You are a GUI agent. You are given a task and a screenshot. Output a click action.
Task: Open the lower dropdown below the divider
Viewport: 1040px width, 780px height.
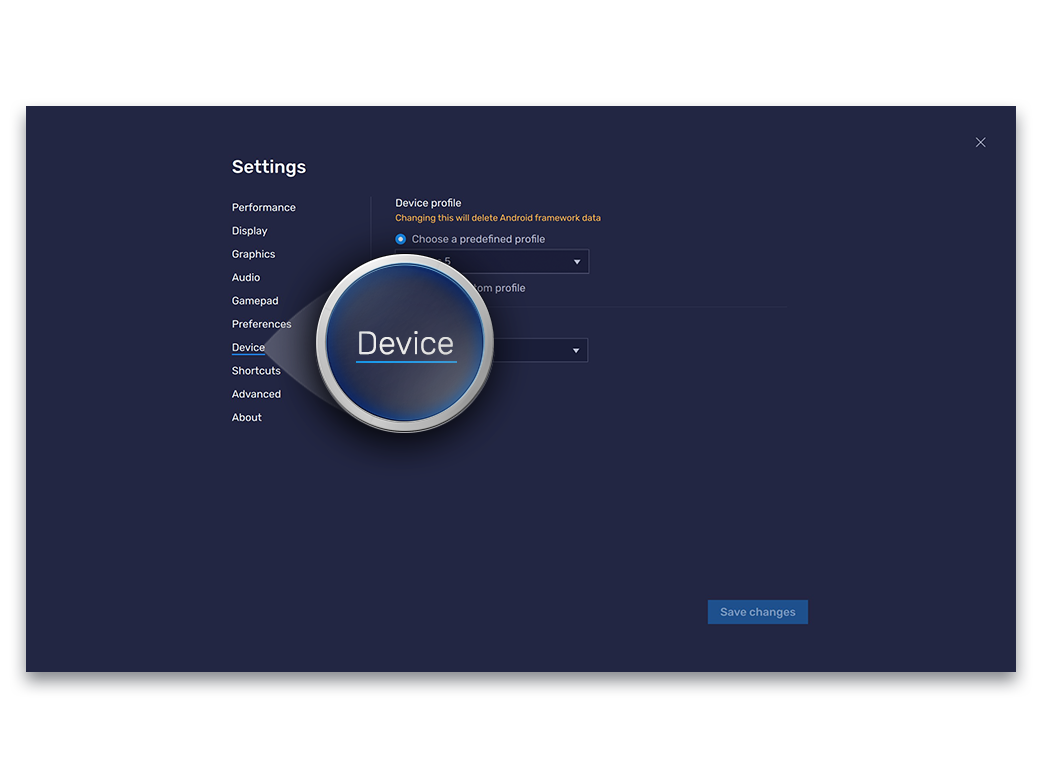576,351
